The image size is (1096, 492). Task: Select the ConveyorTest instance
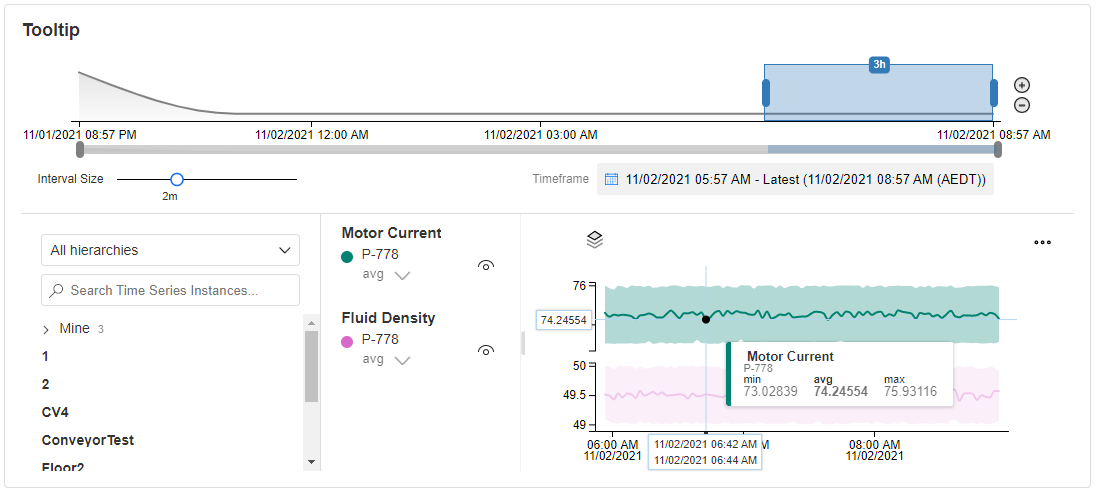pyautogui.click(x=88, y=440)
